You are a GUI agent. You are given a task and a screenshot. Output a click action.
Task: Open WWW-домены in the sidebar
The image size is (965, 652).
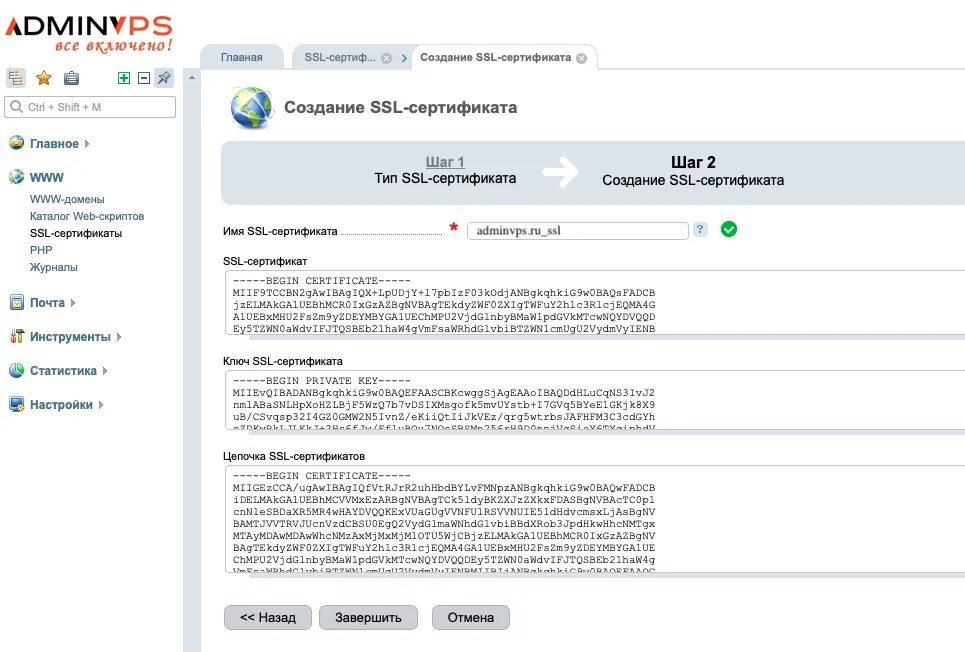67,199
